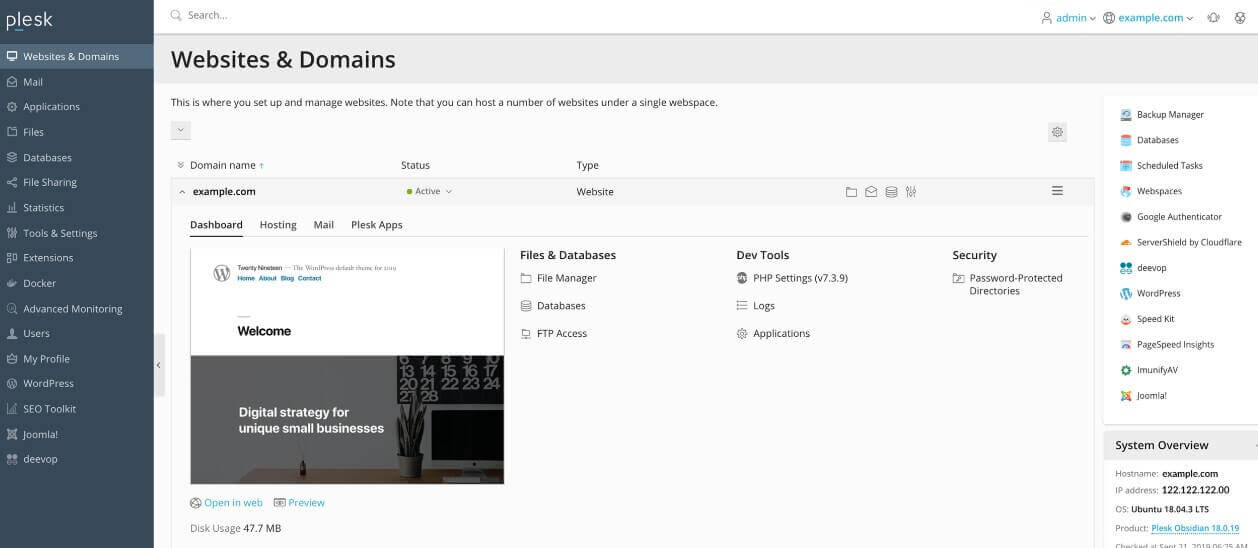Click the gear settings icon above domain list
The image size is (1258, 548).
(x=1058, y=132)
